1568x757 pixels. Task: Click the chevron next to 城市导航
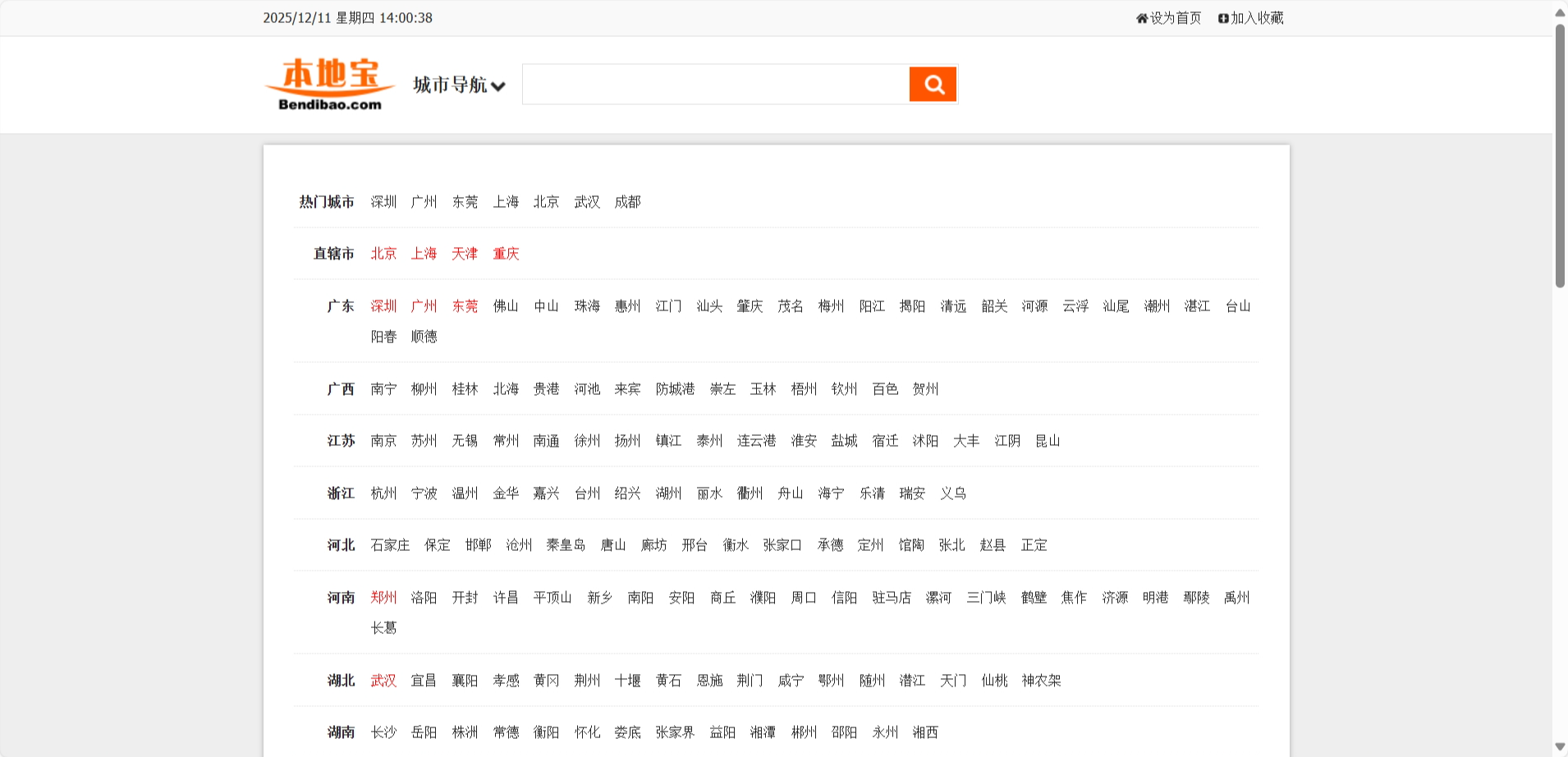pyautogui.click(x=498, y=86)
